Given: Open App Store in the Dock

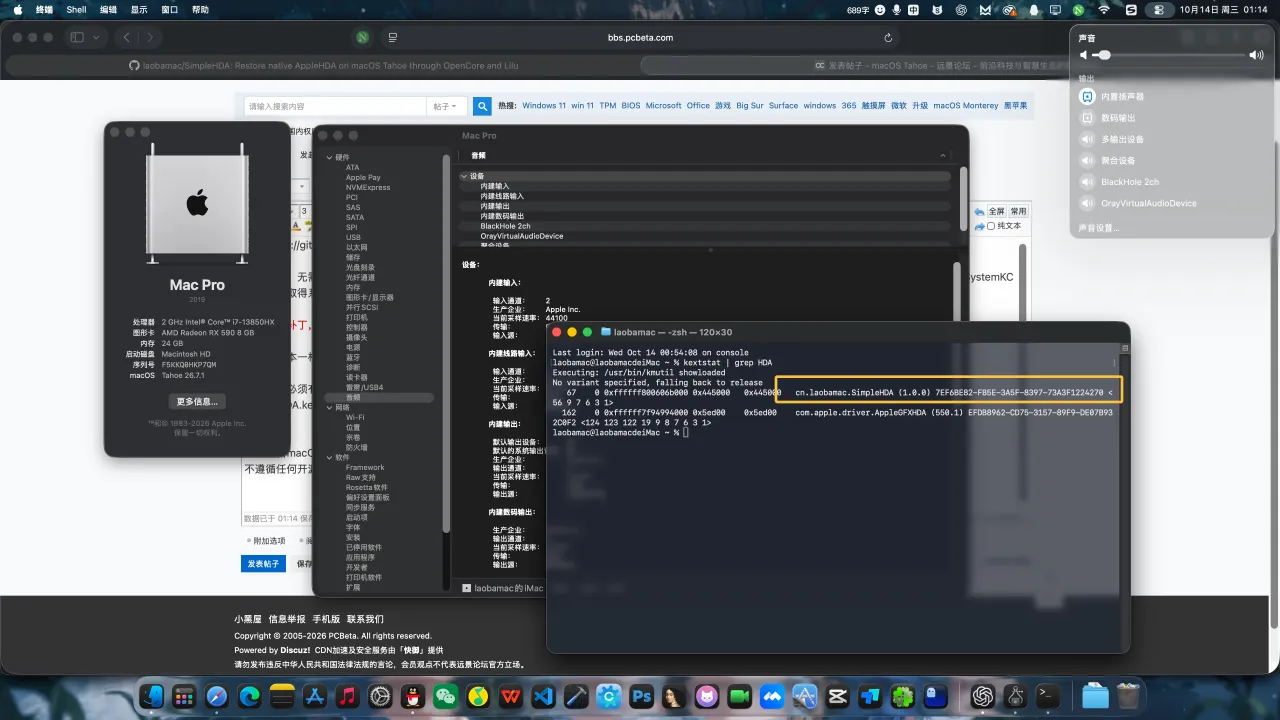Looking at the screenshot, I should (x=315, y=696).
